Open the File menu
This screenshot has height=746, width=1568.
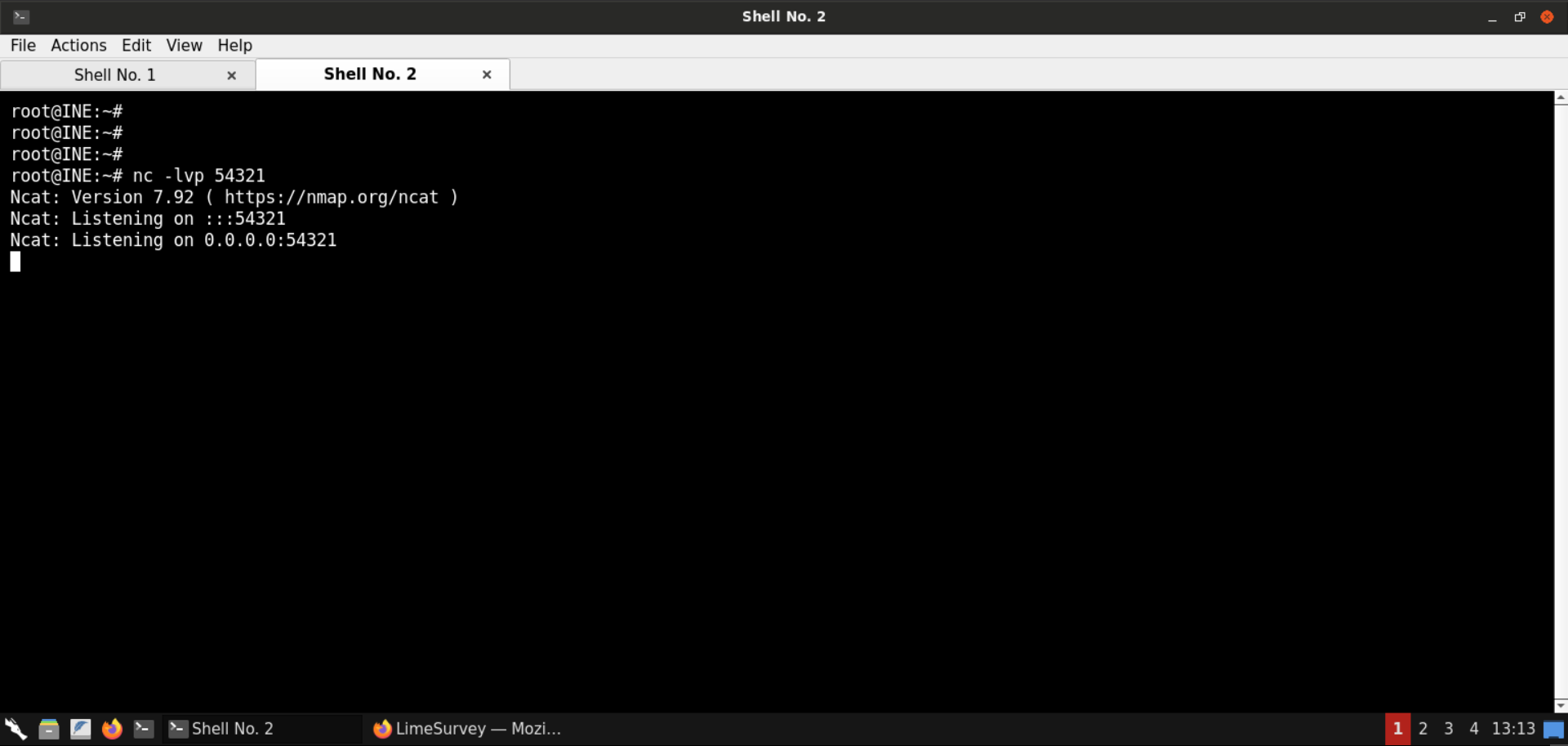click(x=23, y=46)
